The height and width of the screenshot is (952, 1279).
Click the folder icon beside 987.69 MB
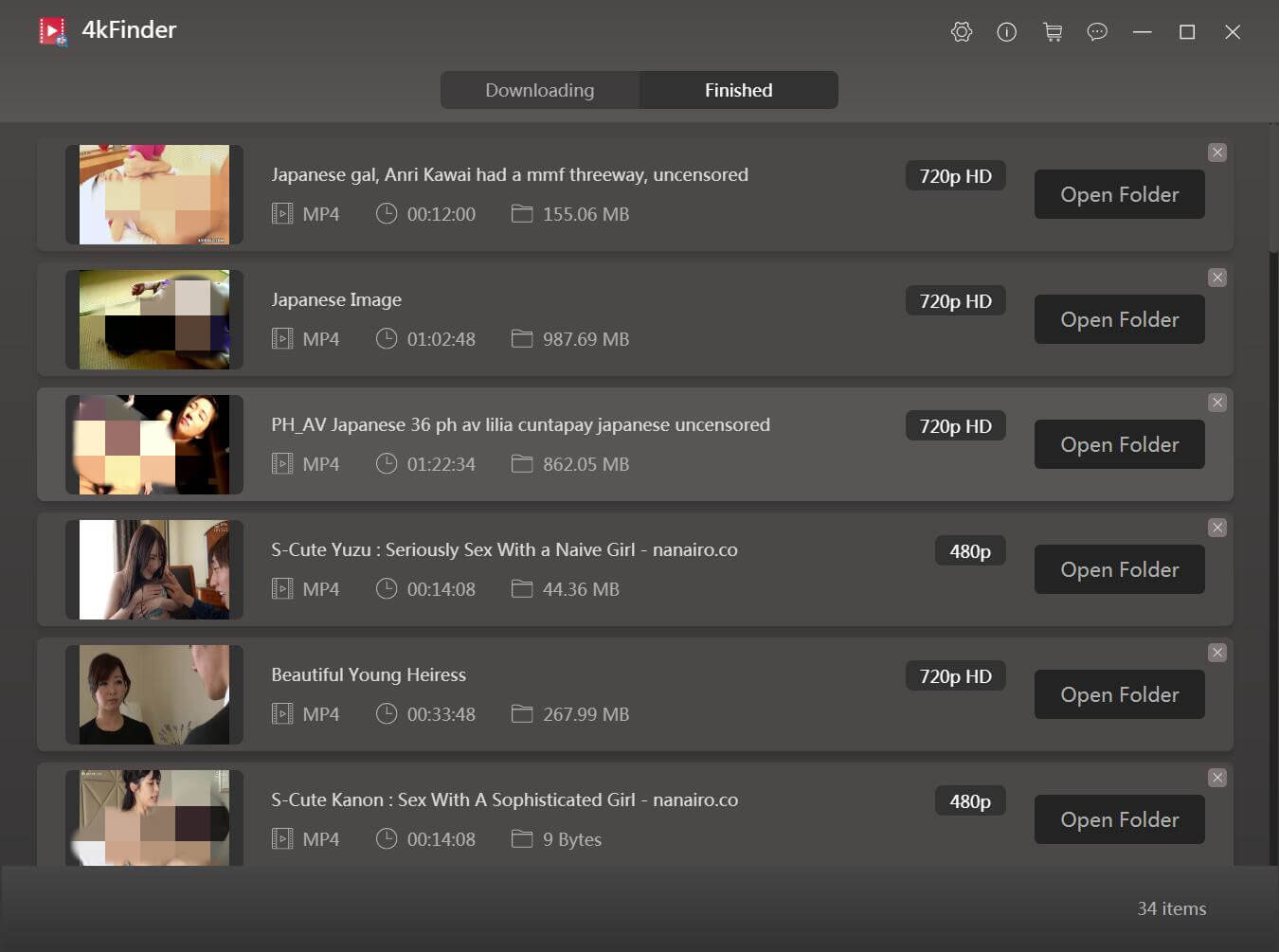tap(522, 338)
